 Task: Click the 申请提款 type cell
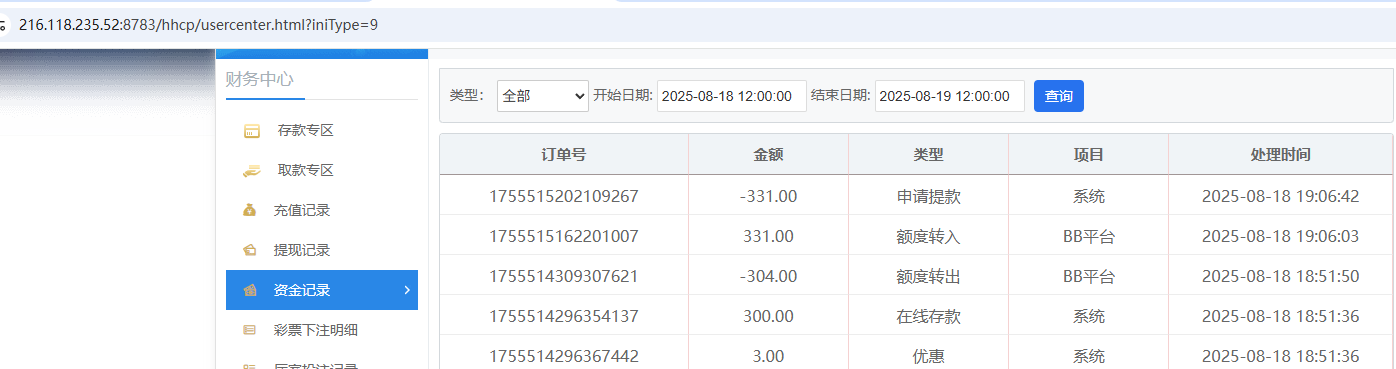pos(928,196)
